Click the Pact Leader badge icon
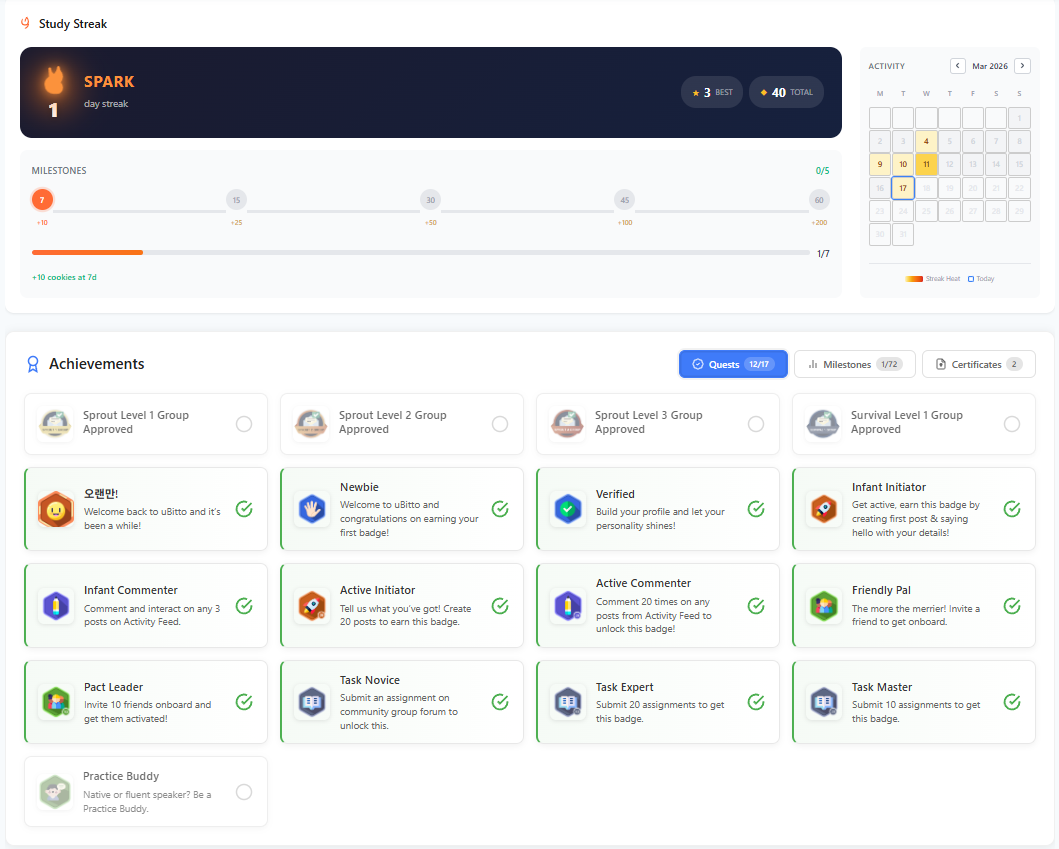 [x=55, y=702]
